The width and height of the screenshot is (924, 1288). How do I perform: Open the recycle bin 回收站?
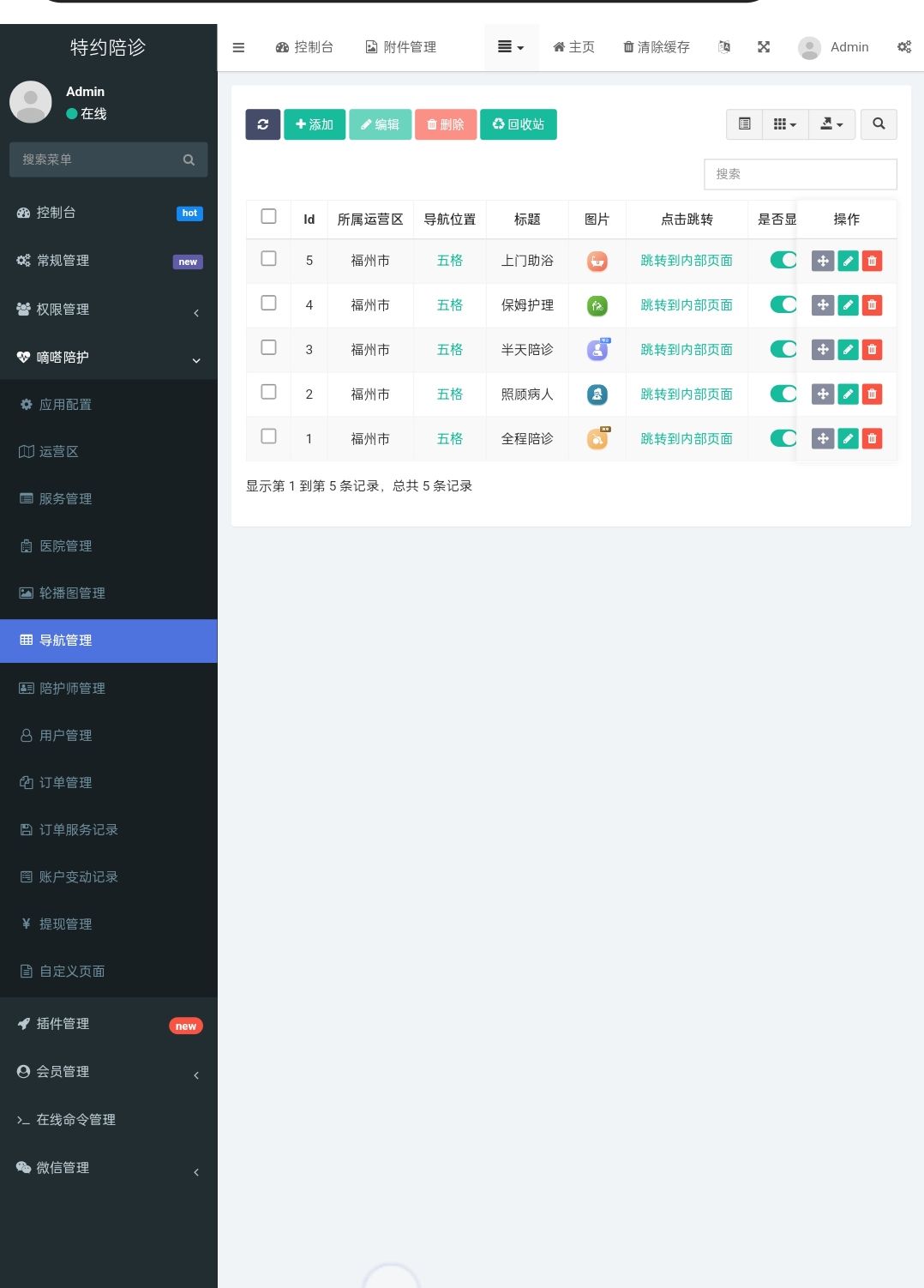[x=518, y=124]
